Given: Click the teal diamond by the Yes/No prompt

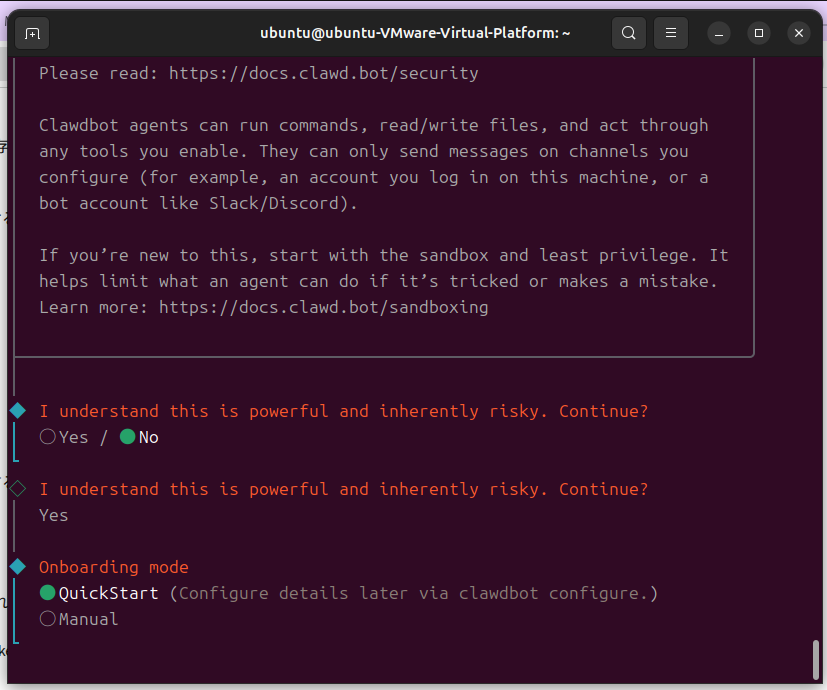Looking at the screenshot, I should coord(18,411).
